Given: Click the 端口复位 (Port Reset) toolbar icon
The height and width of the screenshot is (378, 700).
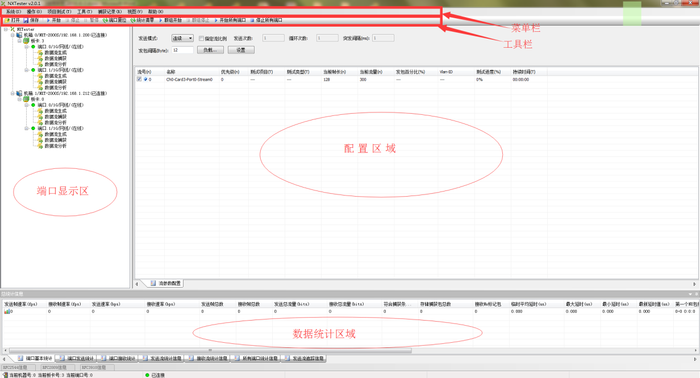Looking at the screenshot, I should click(x=106, y=21).
